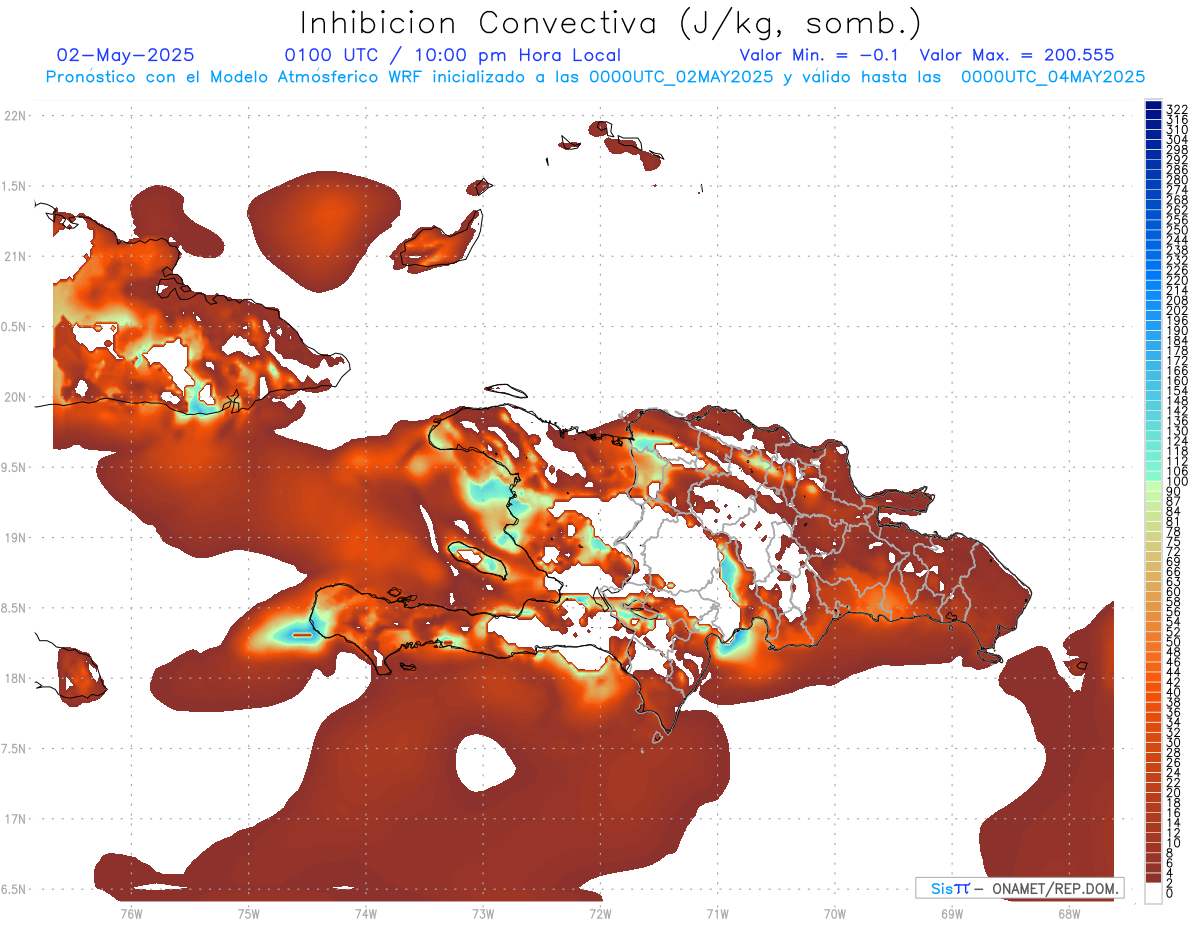Click the dark brown swatch labeled 2
Screen dimensions: 1200x927
coord(1153,878)
